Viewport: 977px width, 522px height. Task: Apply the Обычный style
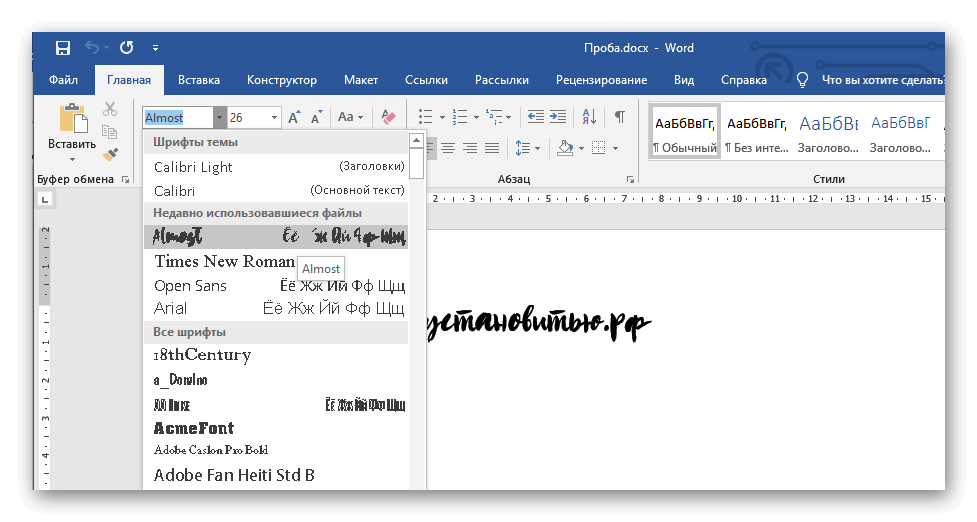(685, 133)
